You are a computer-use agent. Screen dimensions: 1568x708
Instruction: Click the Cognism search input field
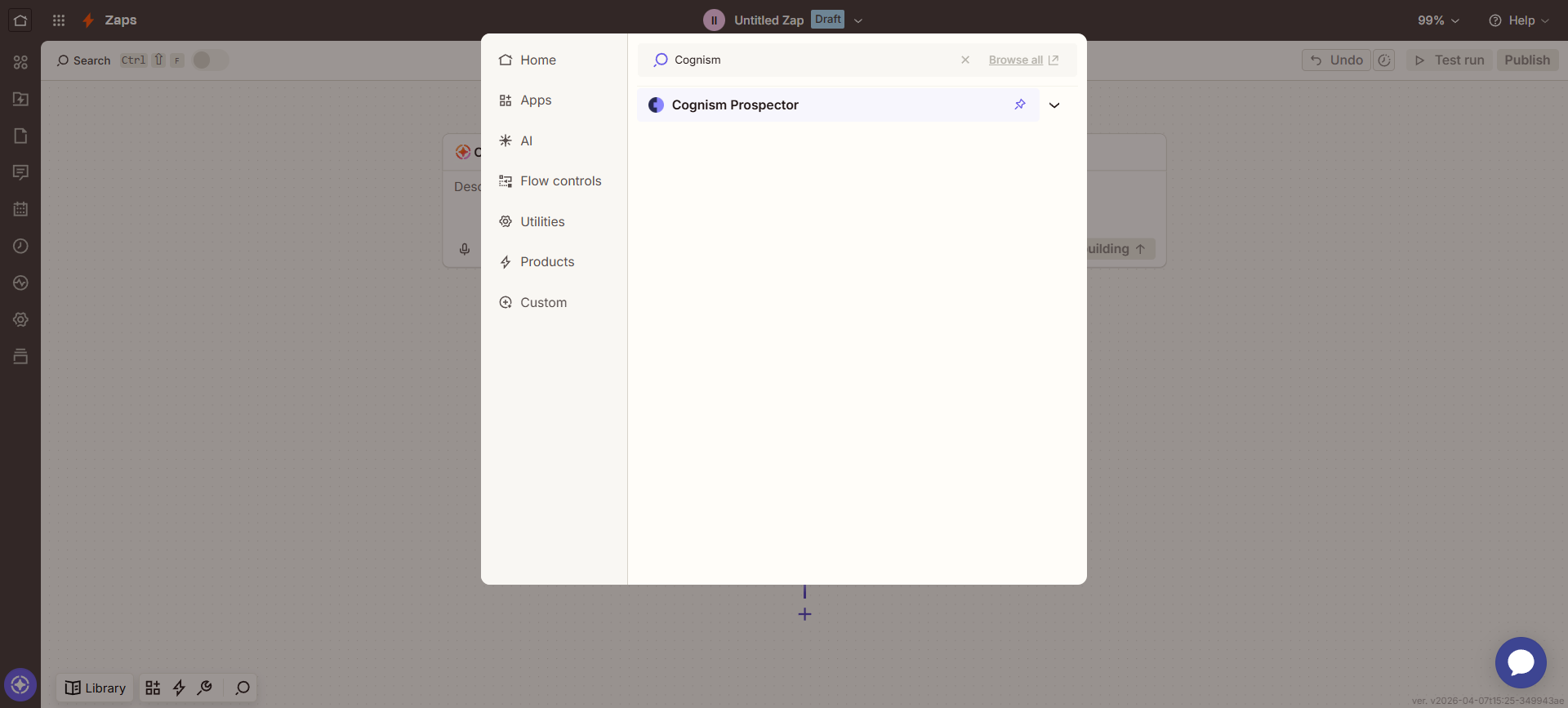point(808,60)
